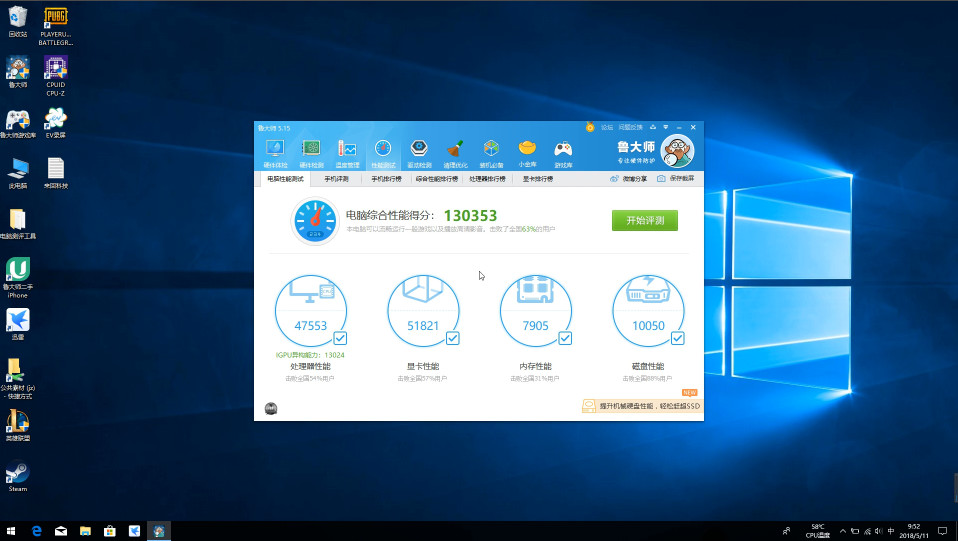Click the small round badge at window bottom-left
The height and width of the screenshot is (541, 958).
[271, 408]
